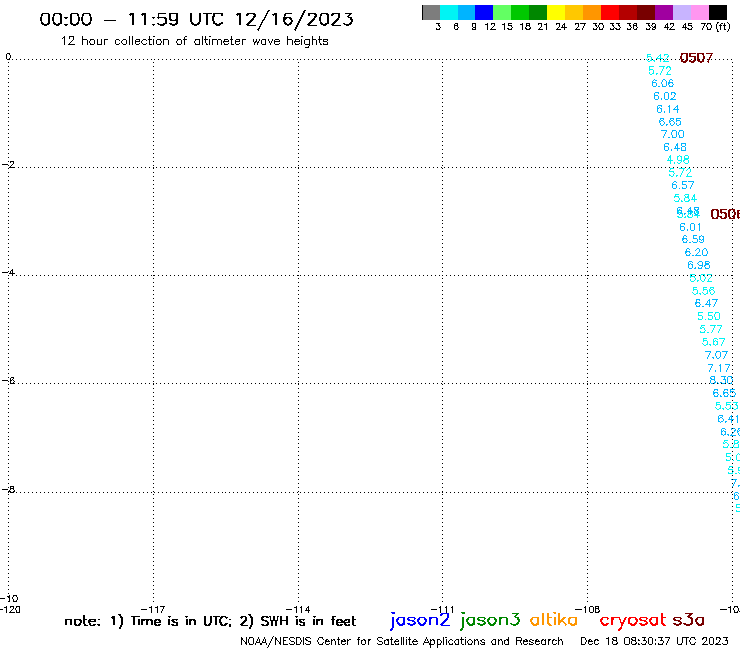Click the -4 latitude axis label
This screenshot has height=650, width=740.
[8, 272]
